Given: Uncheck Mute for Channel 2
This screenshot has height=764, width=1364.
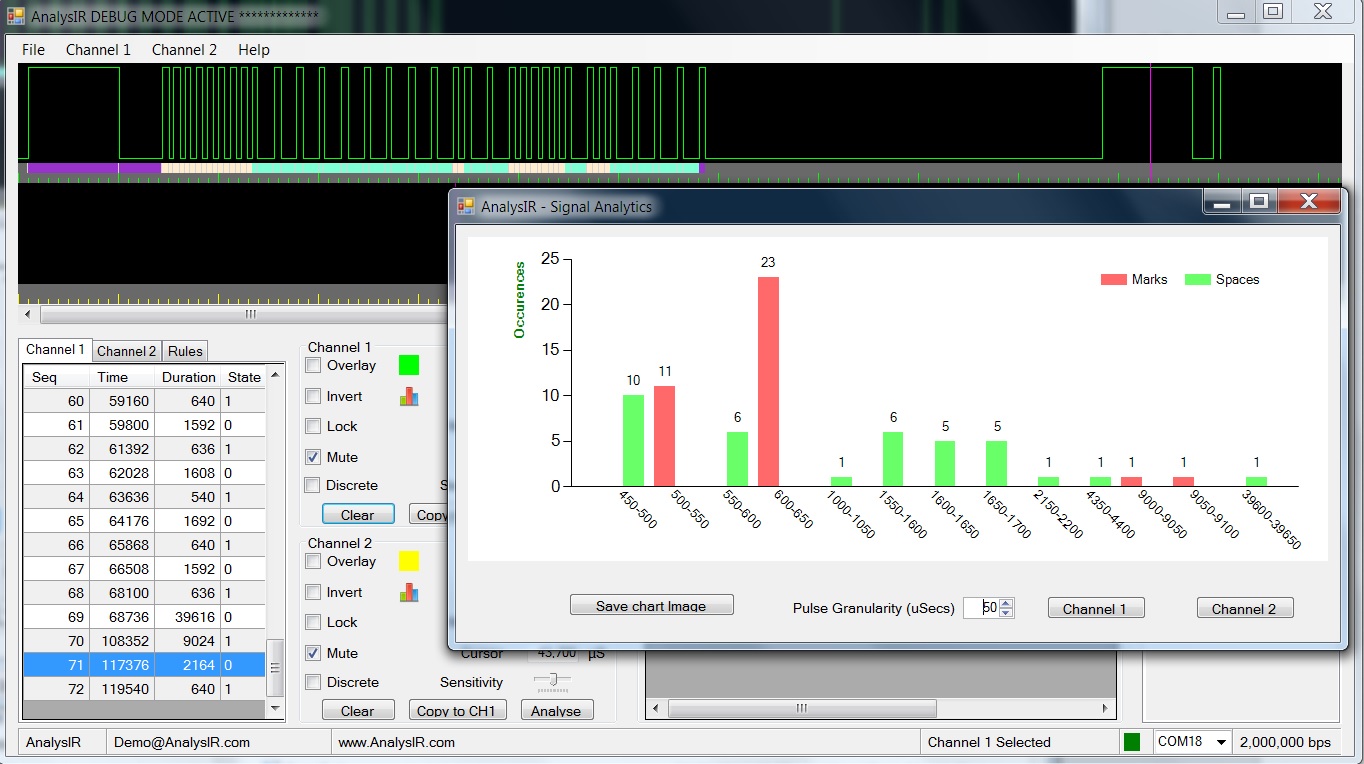Looking at the screenshot, I should point(313,653).
